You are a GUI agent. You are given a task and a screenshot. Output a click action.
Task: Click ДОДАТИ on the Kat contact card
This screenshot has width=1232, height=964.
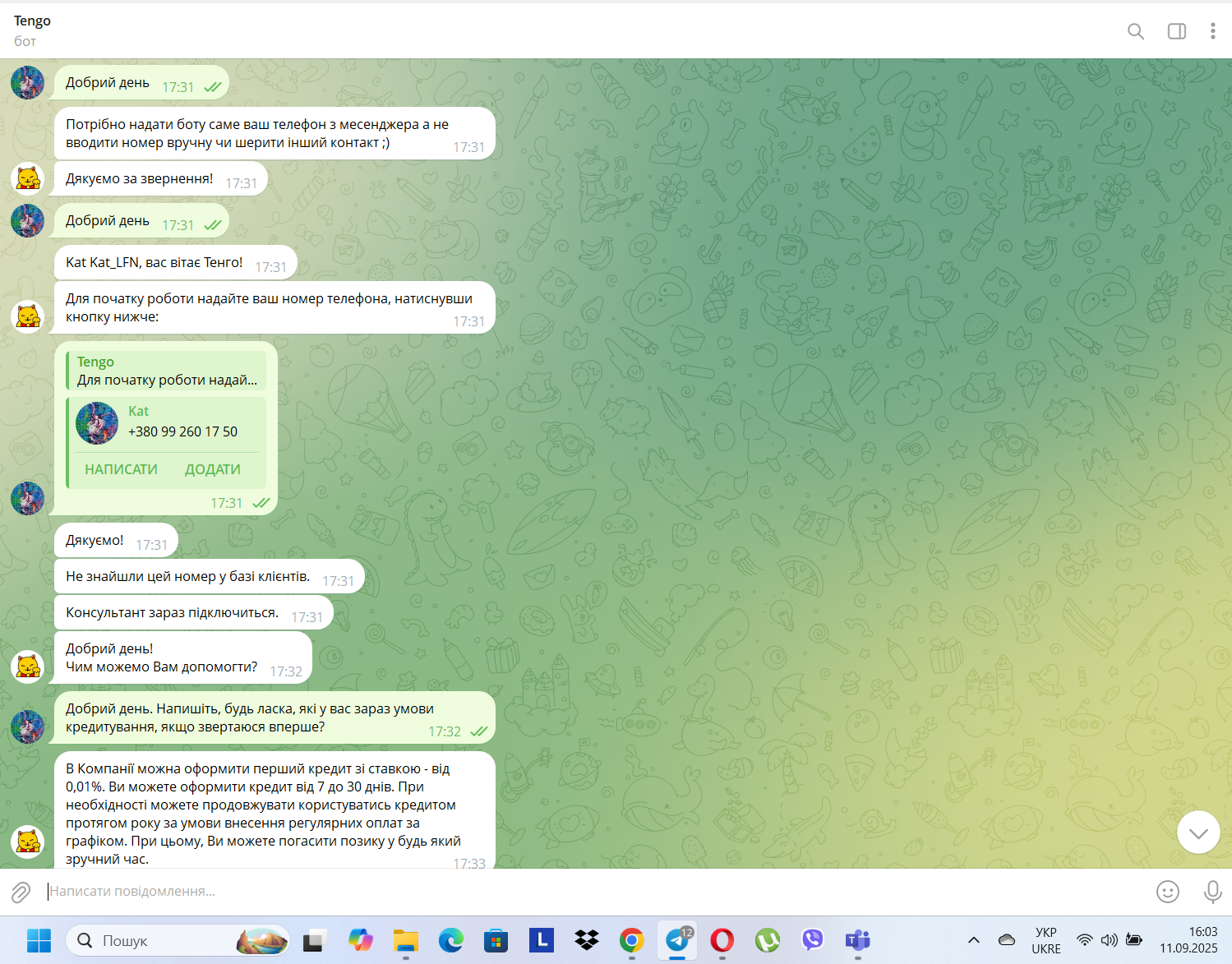pos(212,469)
